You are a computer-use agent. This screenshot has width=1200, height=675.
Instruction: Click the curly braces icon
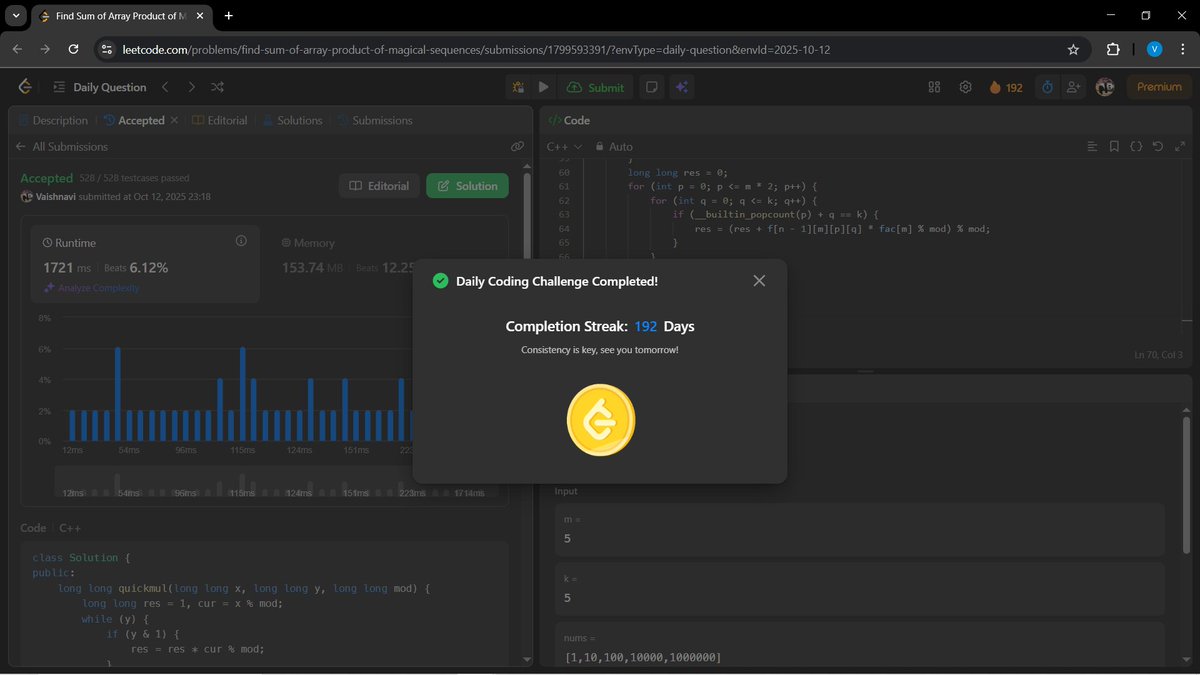point(1136,146)
